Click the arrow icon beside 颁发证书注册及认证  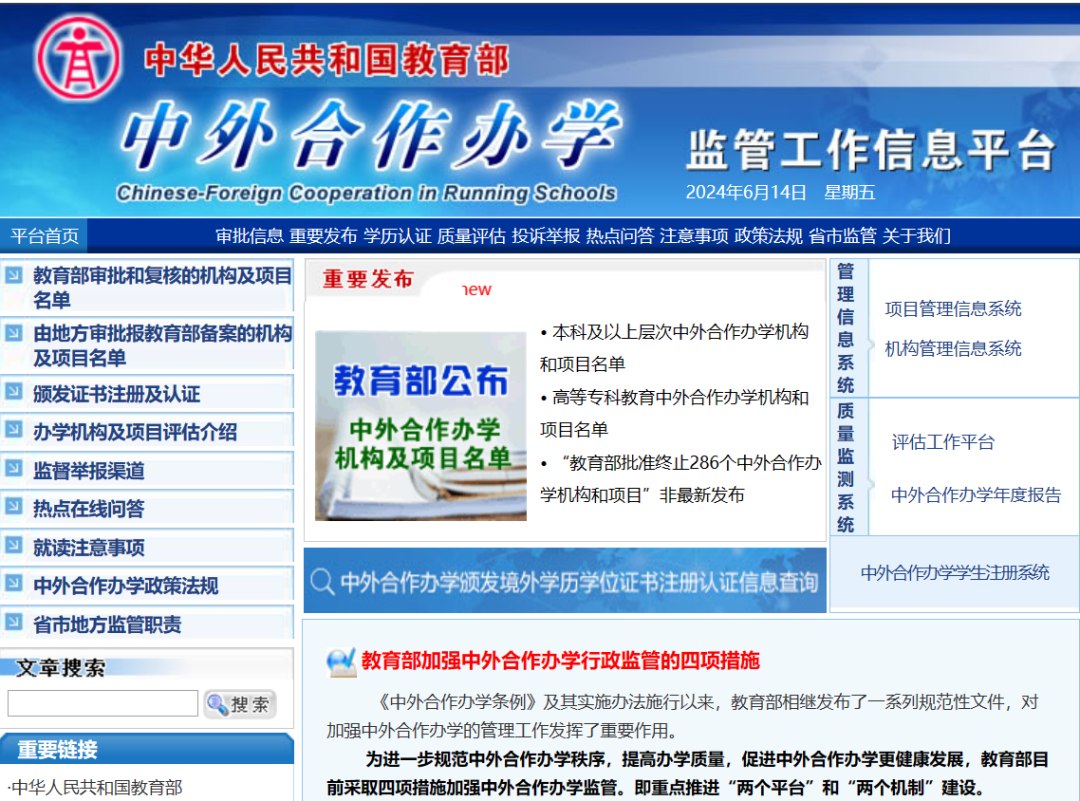(14, 392)
